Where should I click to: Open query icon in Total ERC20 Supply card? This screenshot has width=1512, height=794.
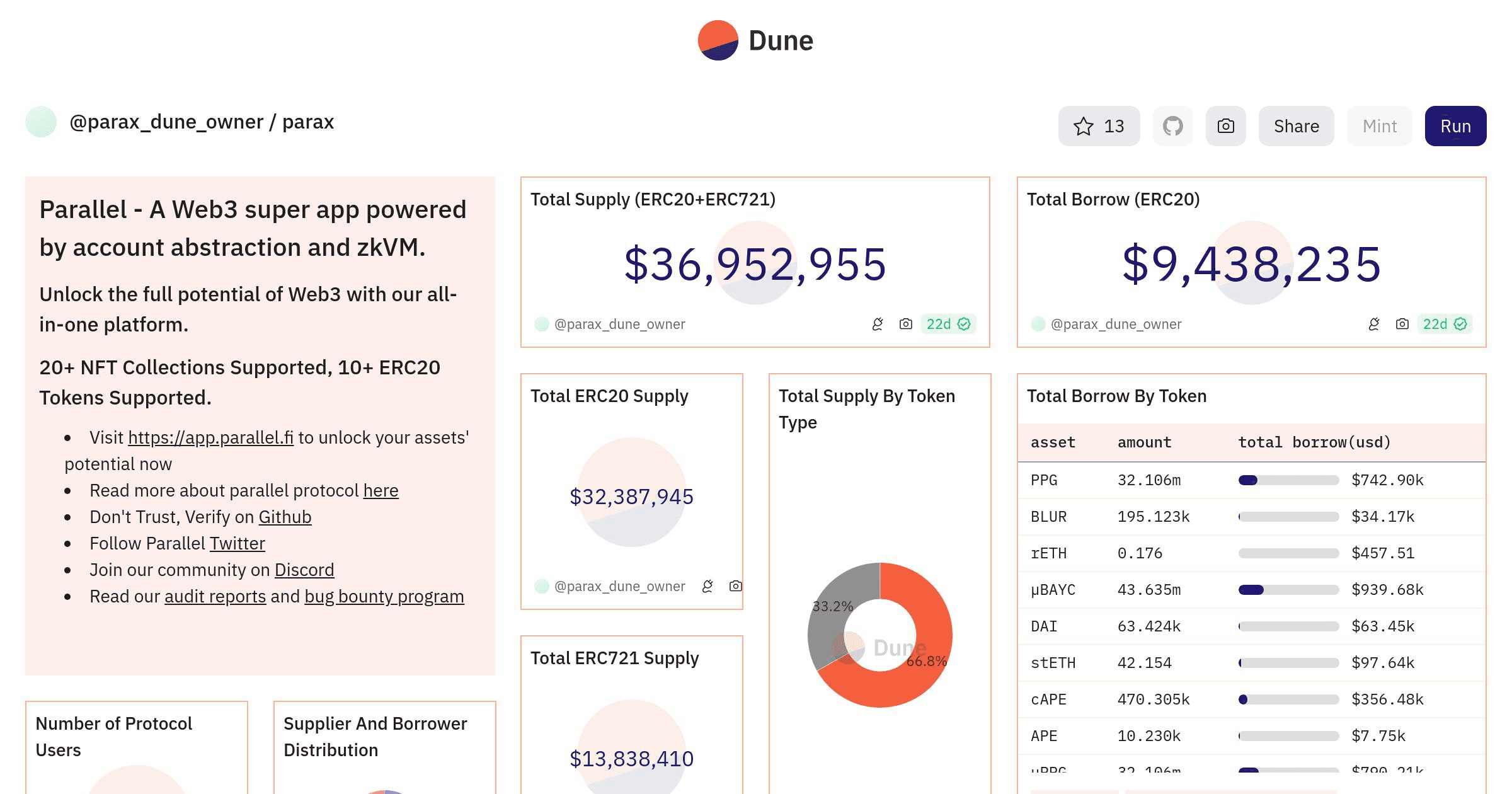coord(707,586)
